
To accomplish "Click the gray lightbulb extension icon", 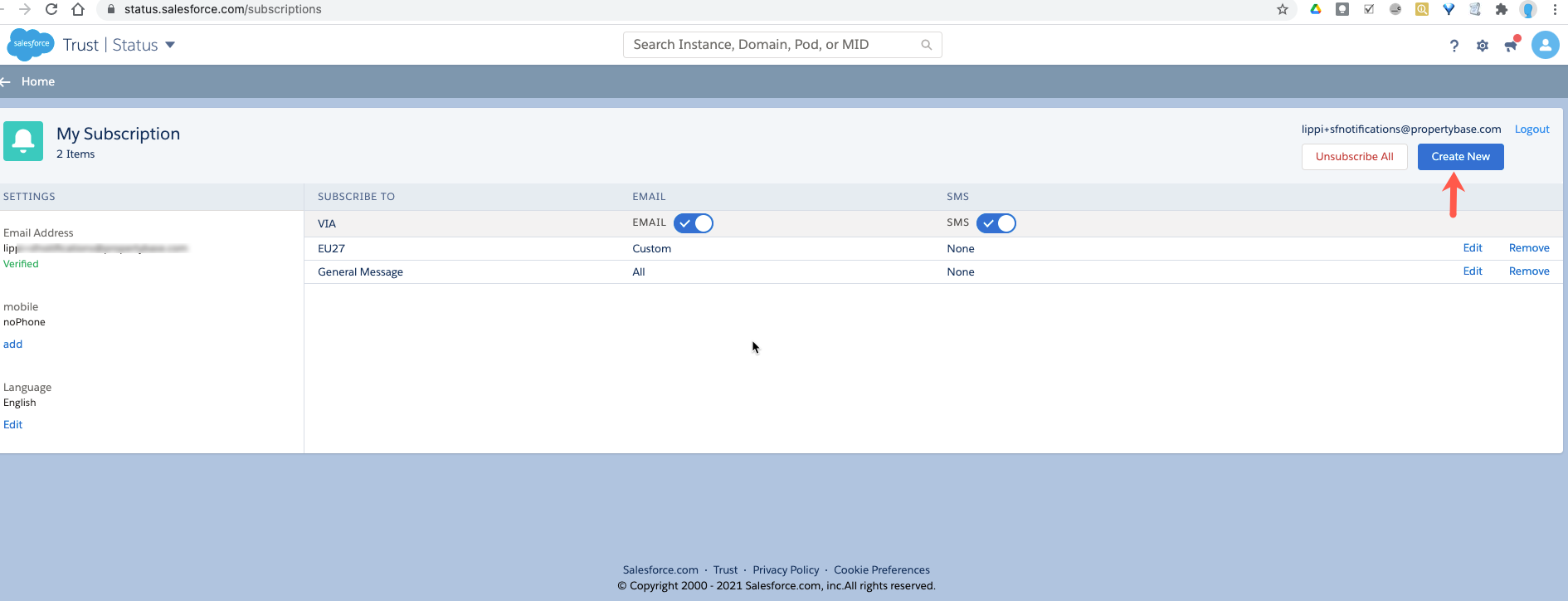I will pos(1342,9).
